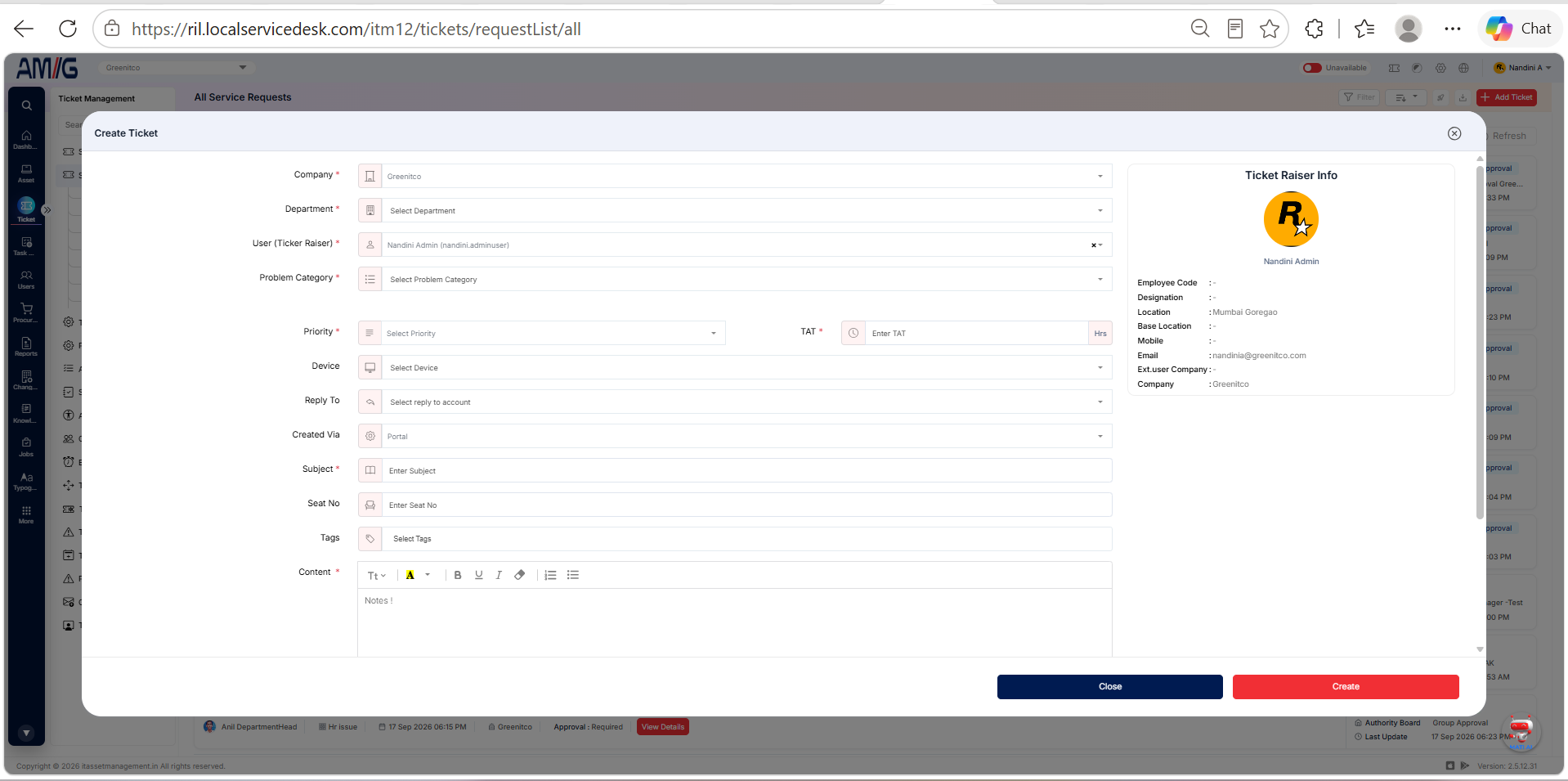Screen dimensions: 1568x781
Task: Open the Select Priority dropdown
Action: tap(541, 333)
